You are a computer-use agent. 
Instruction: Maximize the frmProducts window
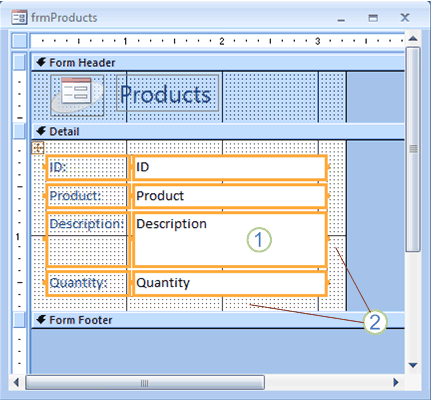pos(373,18)
